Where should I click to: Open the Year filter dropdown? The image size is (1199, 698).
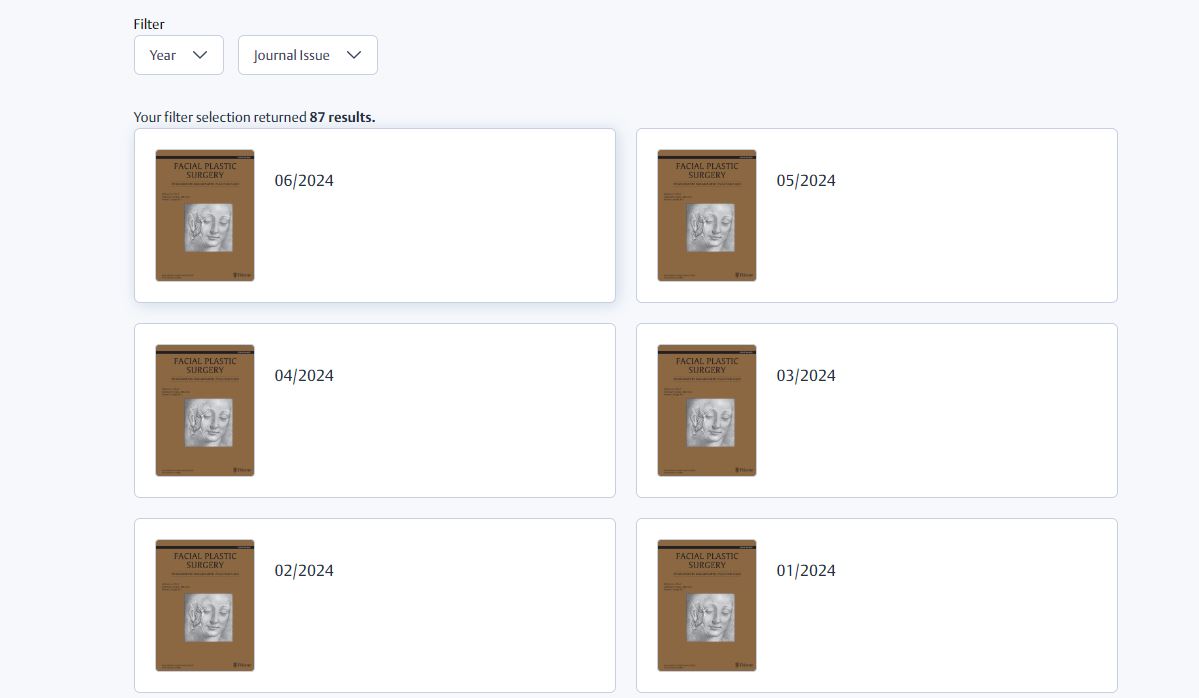pos(178,55)
